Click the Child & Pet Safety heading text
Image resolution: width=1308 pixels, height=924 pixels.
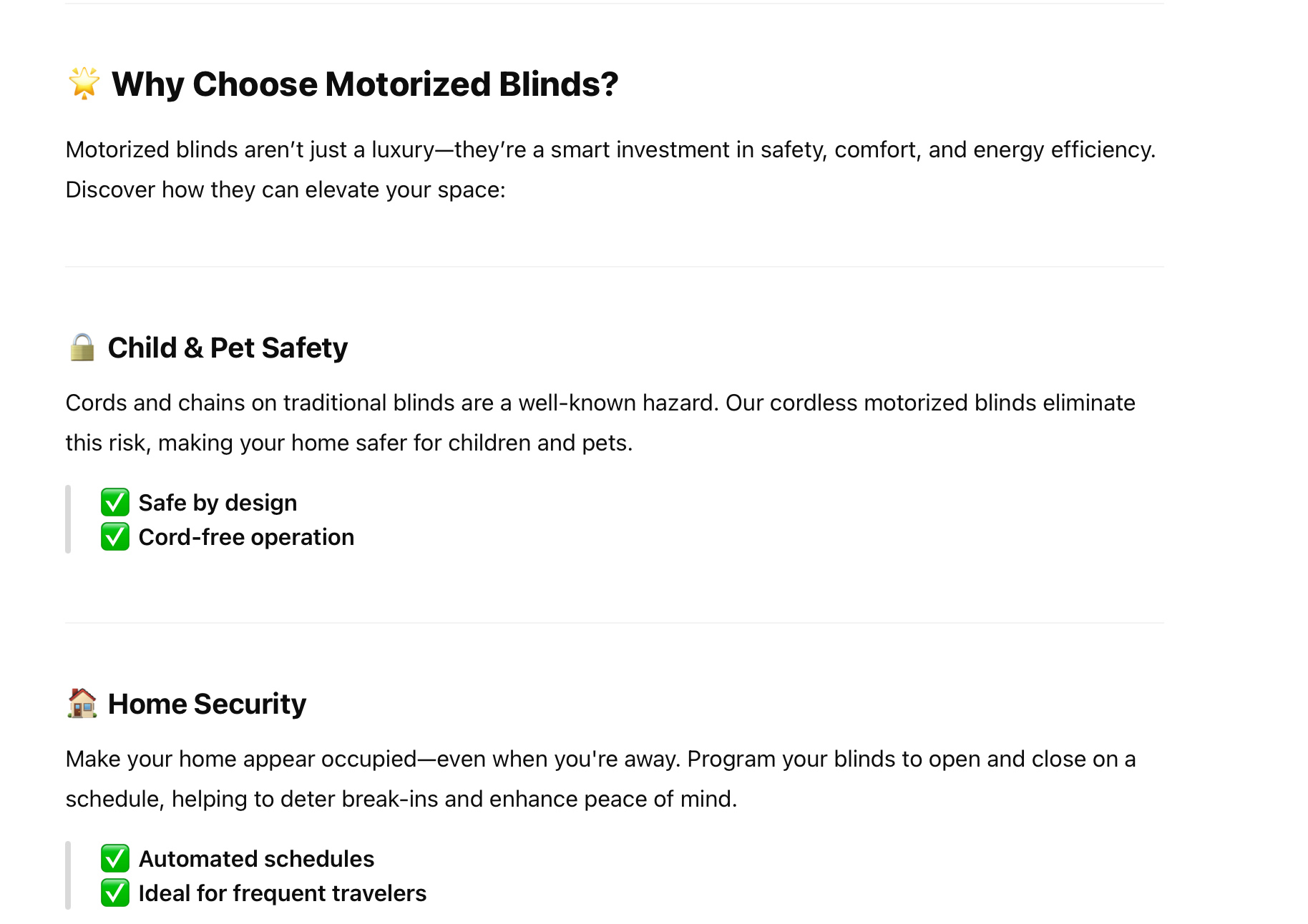228,348
